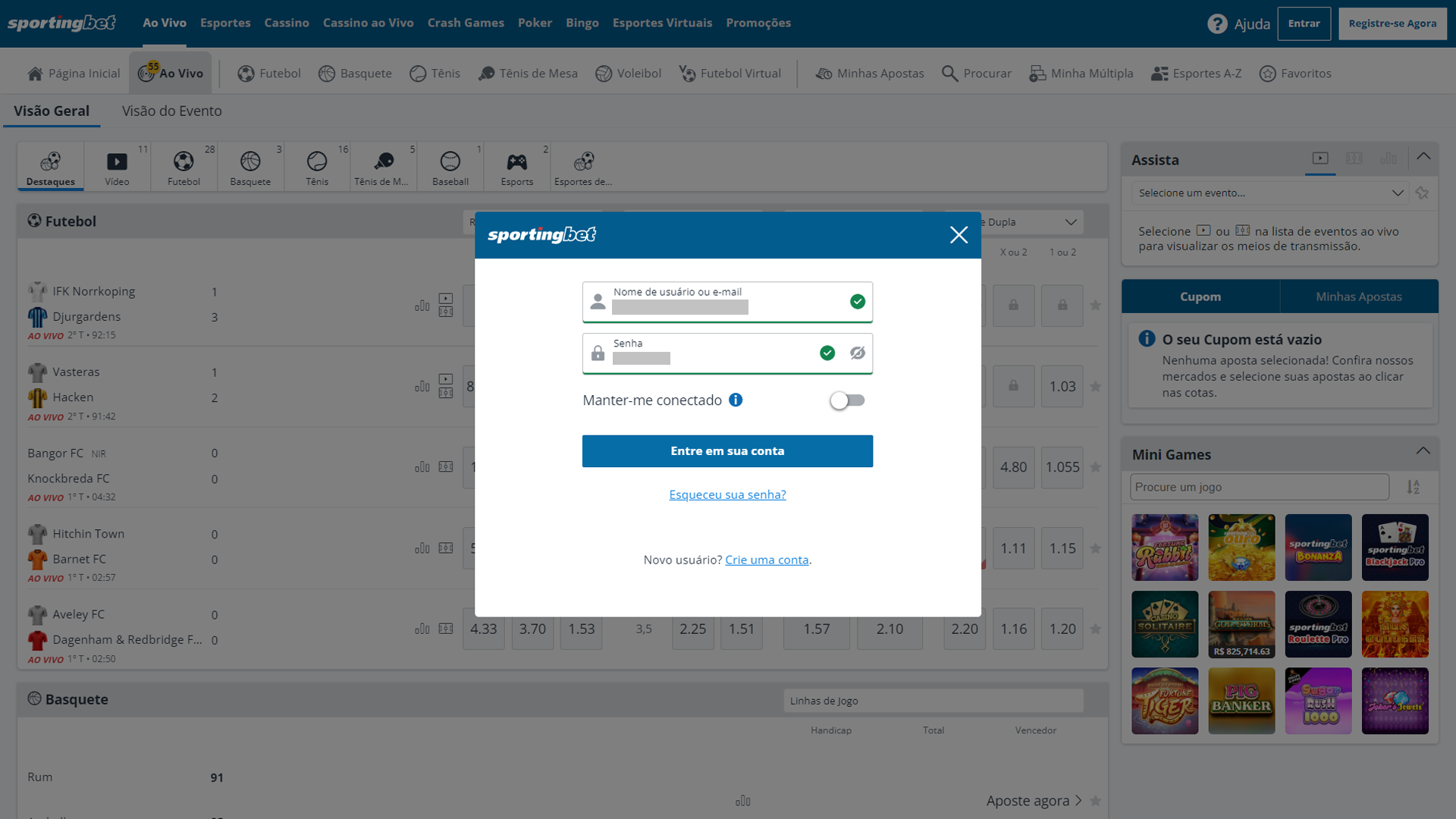Select Basquete in sports nav bar
Screen dimensions: 1456x819
355,74
